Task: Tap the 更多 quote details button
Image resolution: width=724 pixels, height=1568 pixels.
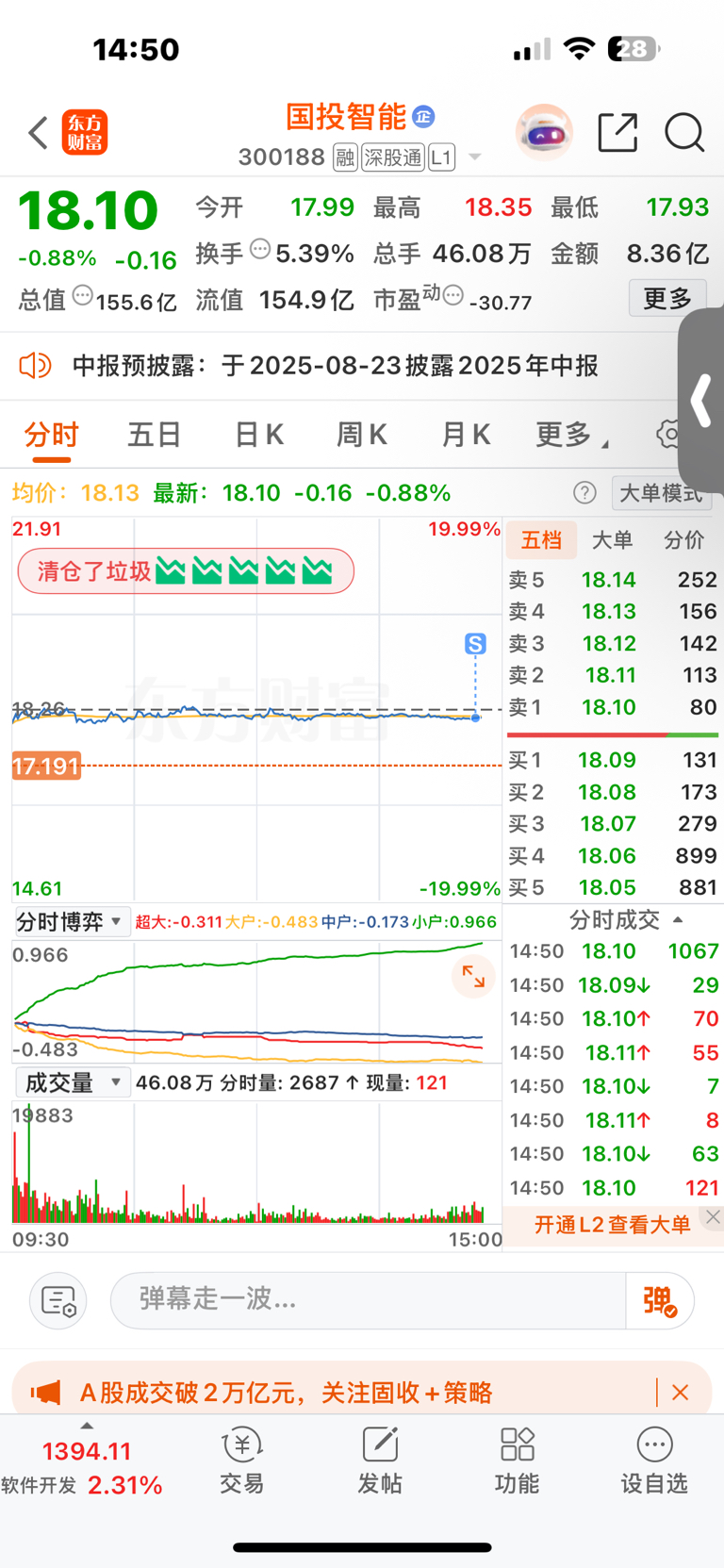Action: point(667,299)
